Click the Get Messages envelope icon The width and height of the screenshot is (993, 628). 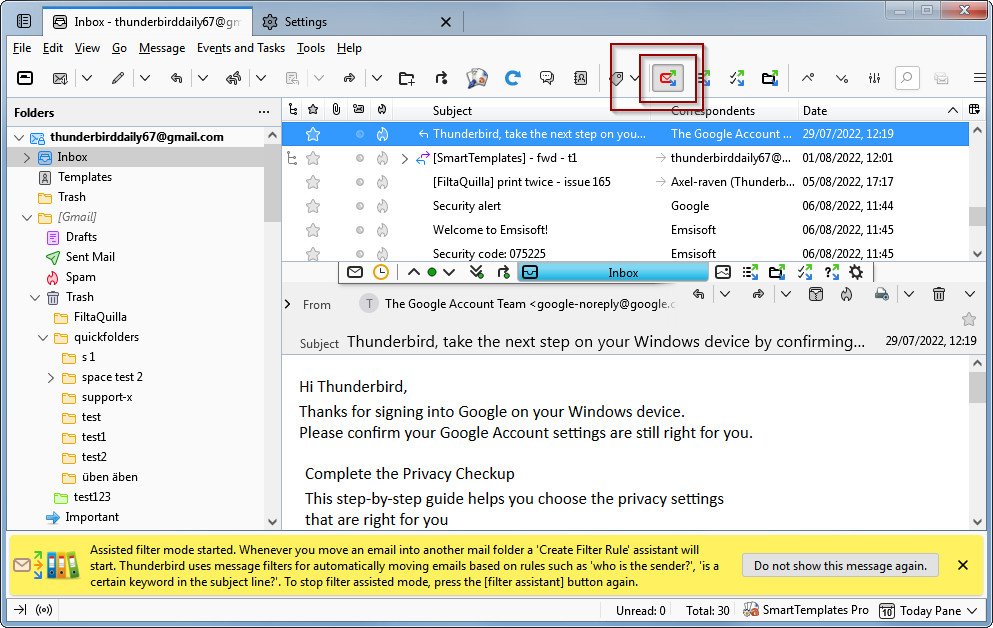coord(60,78)
